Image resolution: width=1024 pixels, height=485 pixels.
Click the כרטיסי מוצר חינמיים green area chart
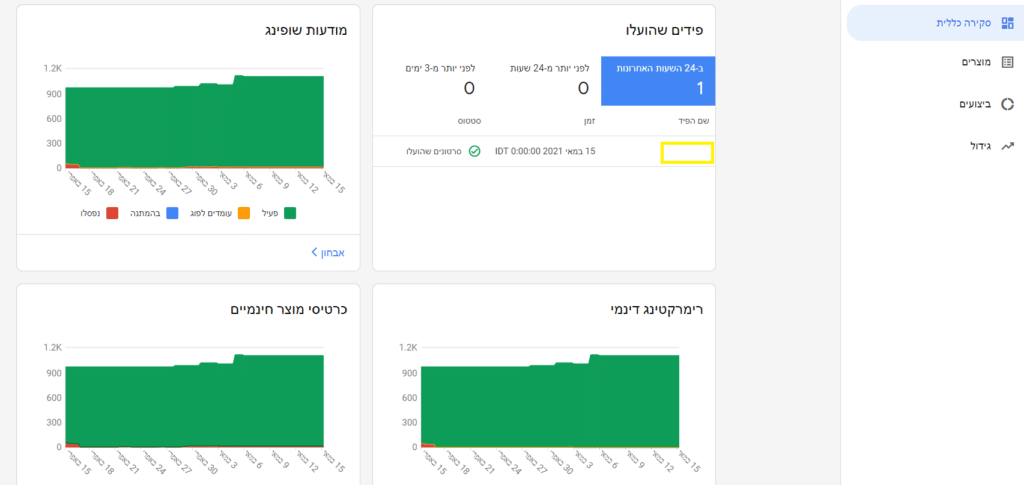195,403
